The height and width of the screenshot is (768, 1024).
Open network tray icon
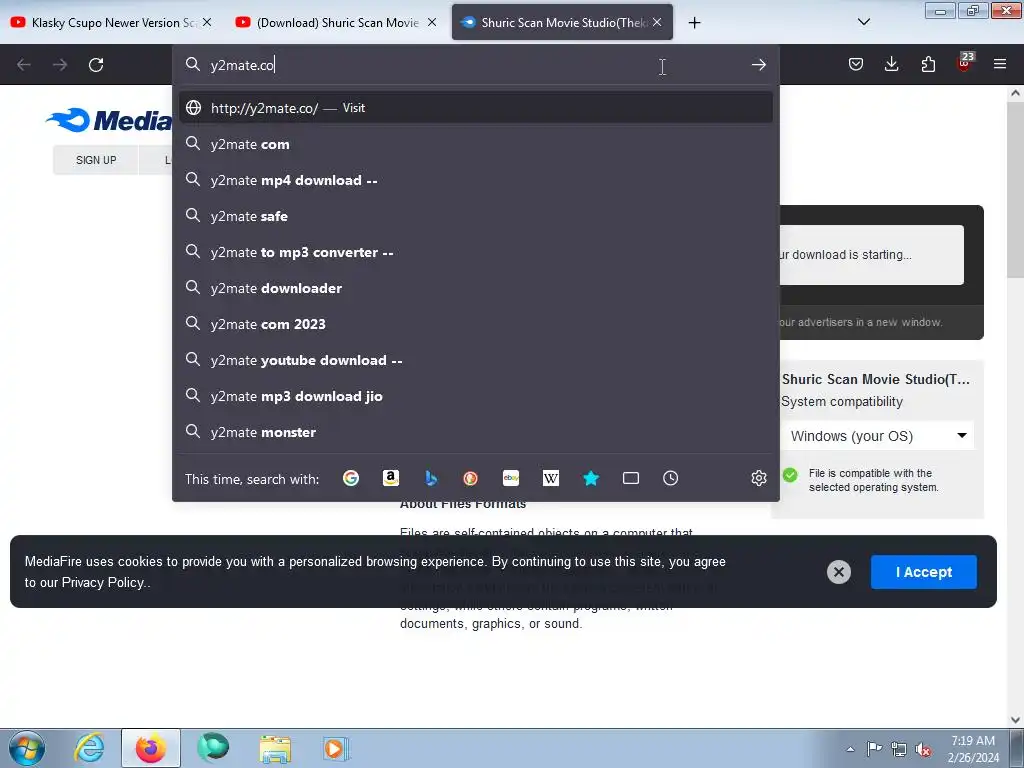click(899, 750)
